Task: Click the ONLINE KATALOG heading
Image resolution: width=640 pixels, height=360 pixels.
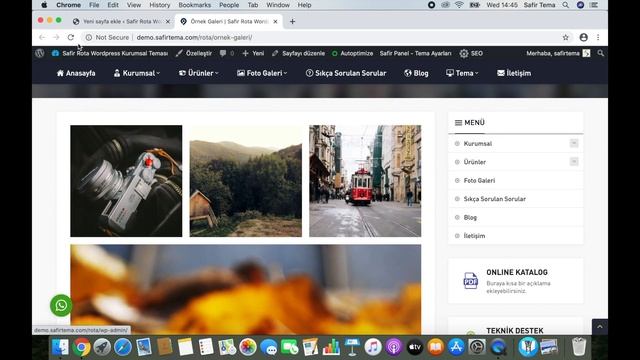Action: pos(517,272)
